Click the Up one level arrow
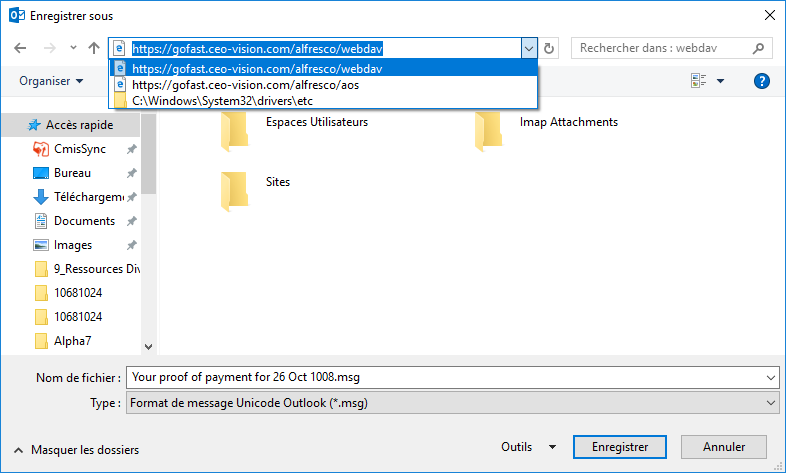The image size is (786, 473). 93,48
